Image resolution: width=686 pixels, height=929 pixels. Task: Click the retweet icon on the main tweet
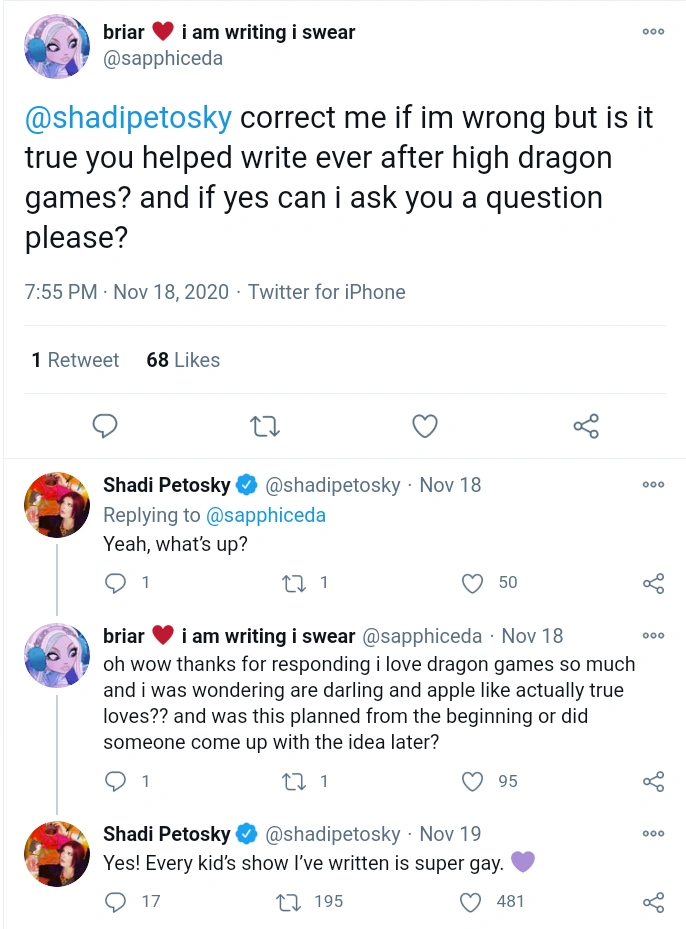tap(264, 426)
